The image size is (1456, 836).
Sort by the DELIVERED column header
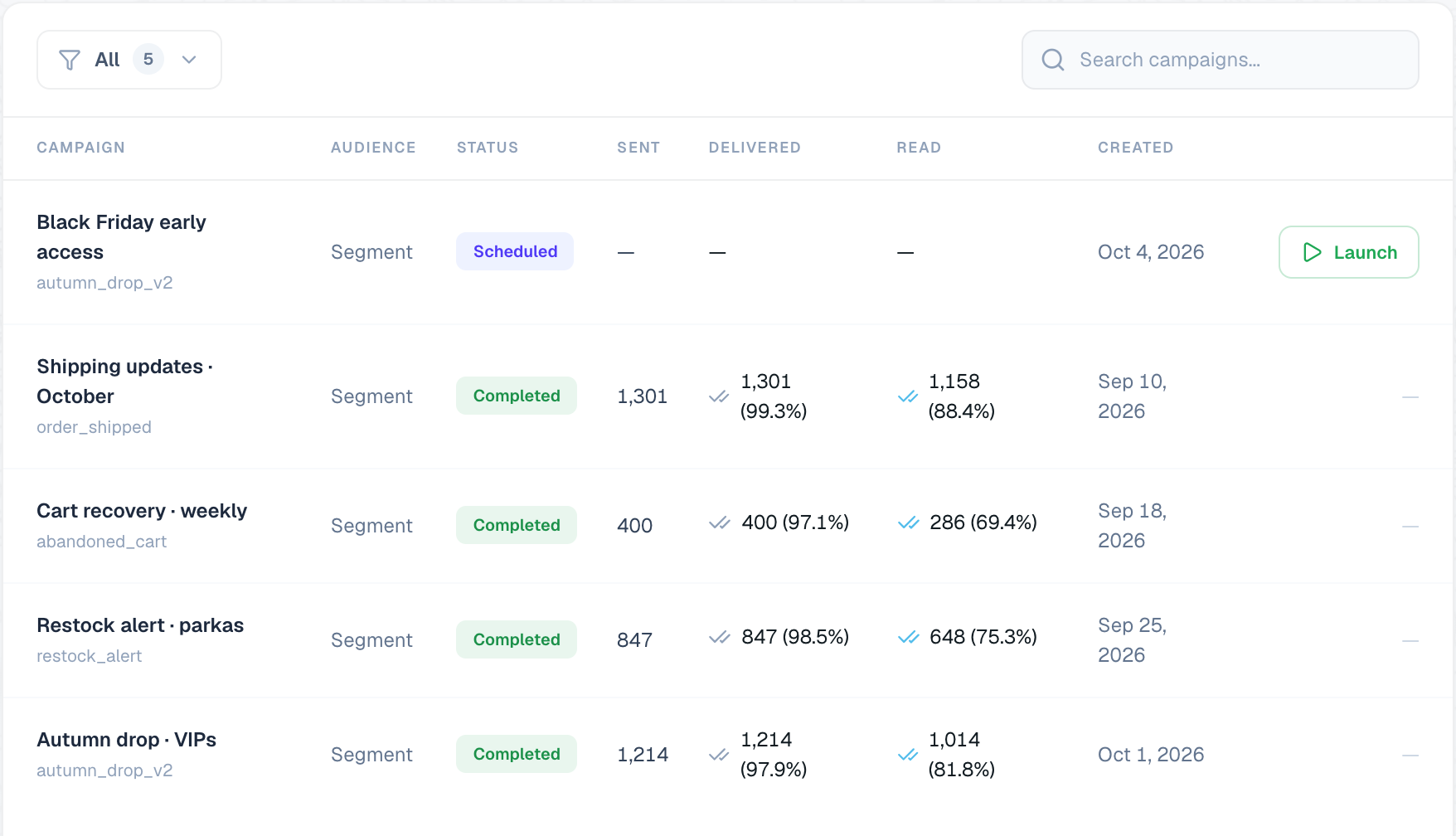coord(755,148)
